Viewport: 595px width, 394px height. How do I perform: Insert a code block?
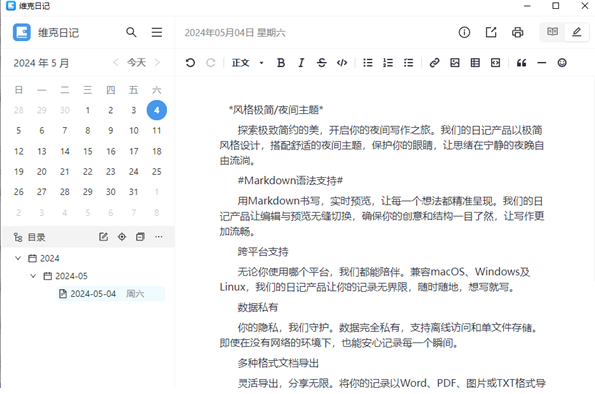click(x=495, y=63)
